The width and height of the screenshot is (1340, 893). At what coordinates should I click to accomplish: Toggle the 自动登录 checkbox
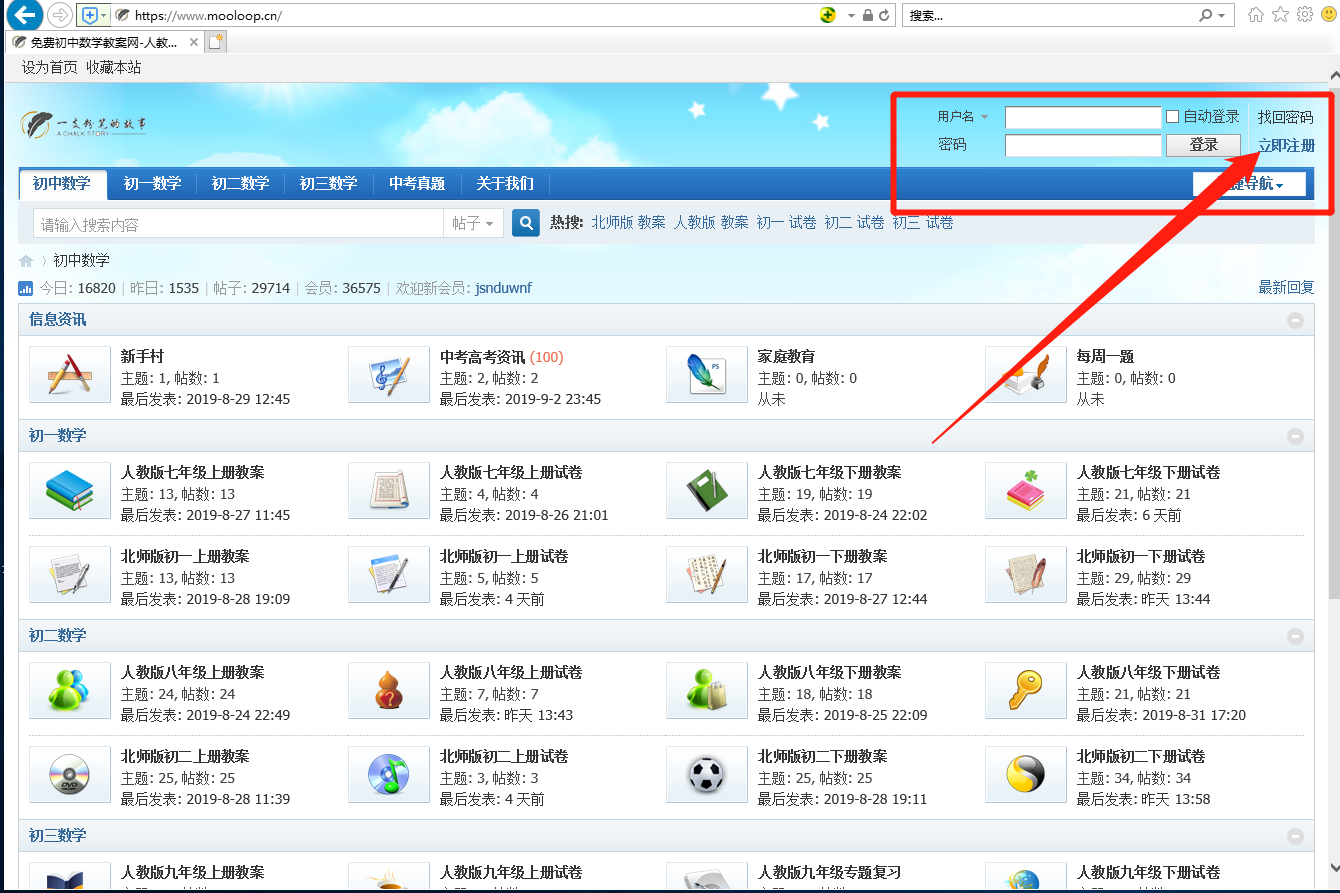click(1173, 117)
